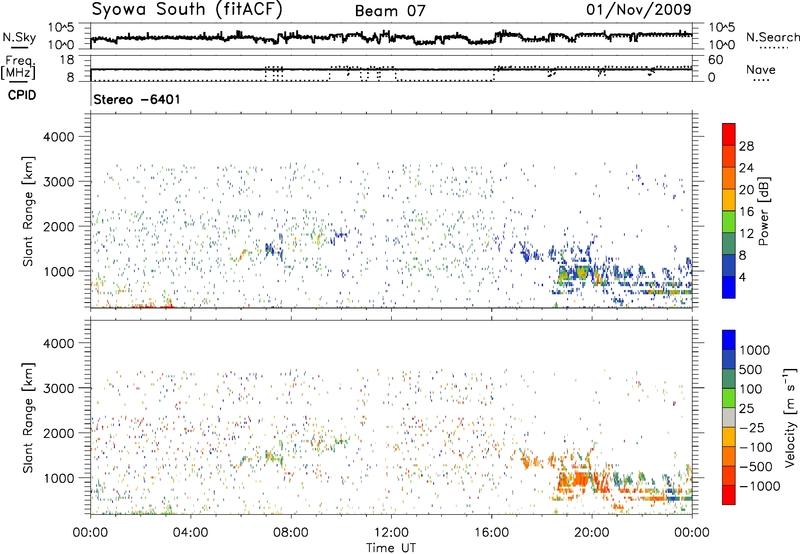Click the gray −25 to 25 Velocity segment
Image resolution: width=800 pixels, height=554 pixels.
[729, 418]
